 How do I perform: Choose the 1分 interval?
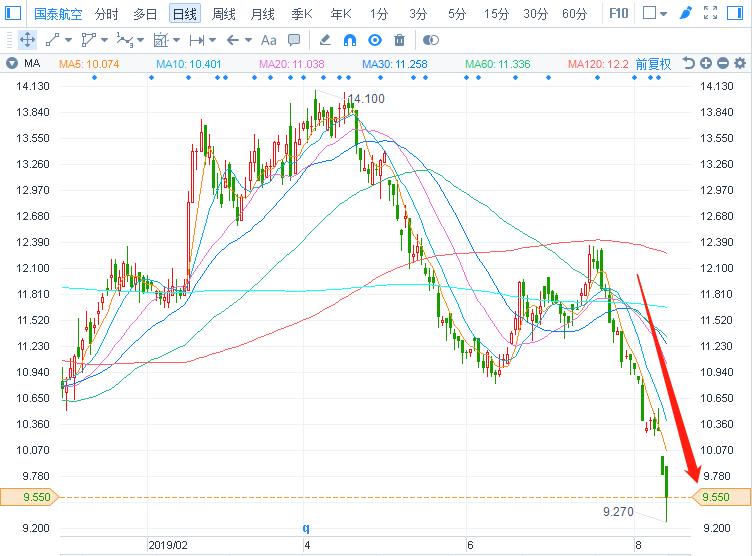pyautogui.click(x=379, y=14)
